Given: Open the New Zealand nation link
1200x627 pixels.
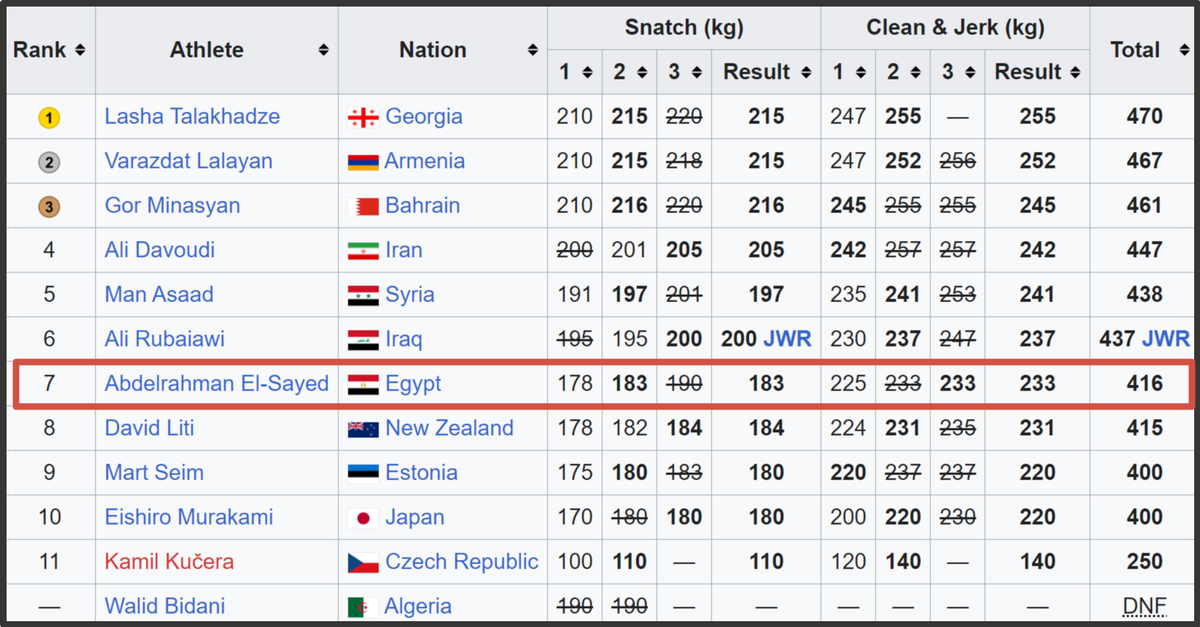Looking at the screenshot, I should [x=449, y=428].
